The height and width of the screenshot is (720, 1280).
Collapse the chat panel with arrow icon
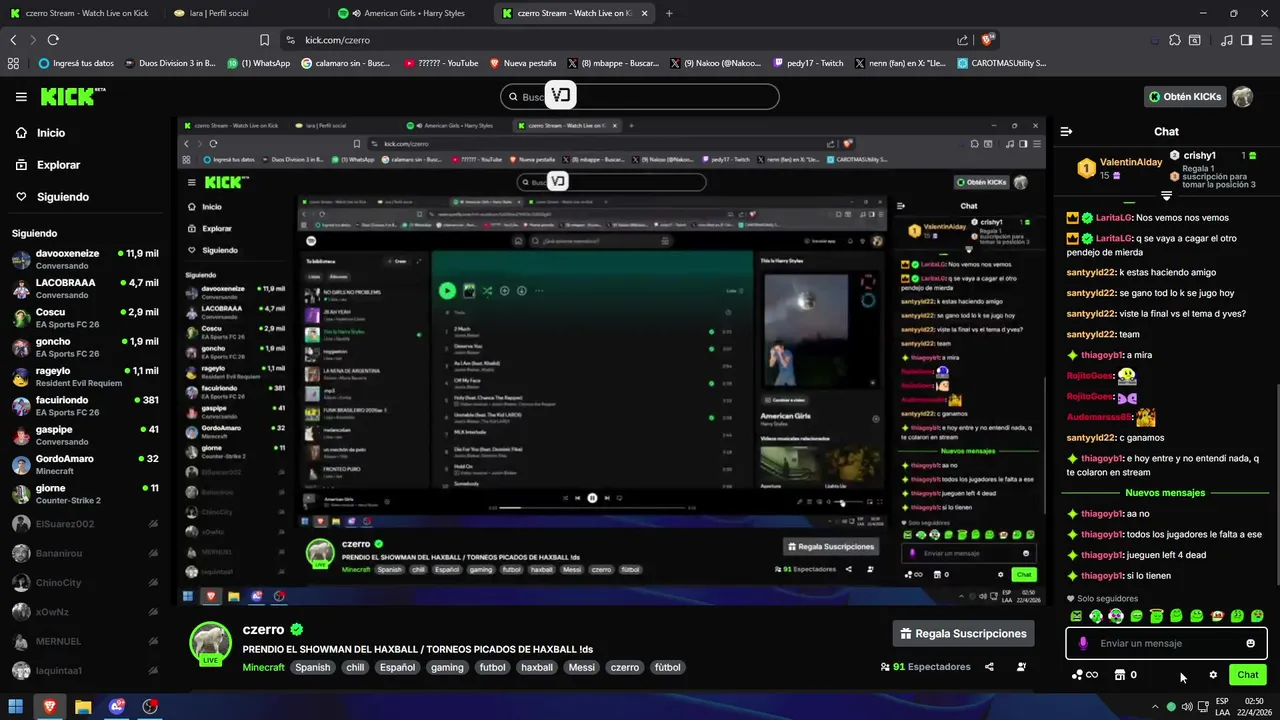(1066, 131)
